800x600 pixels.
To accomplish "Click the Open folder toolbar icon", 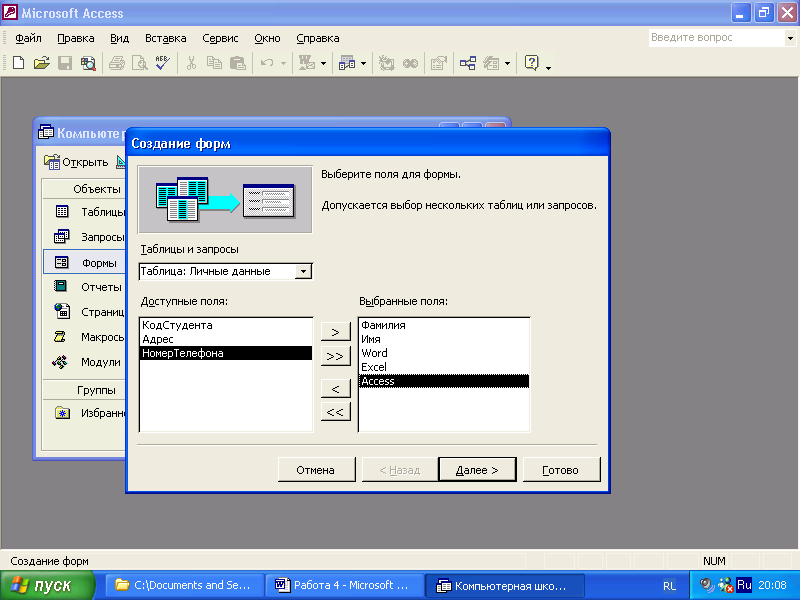I will tap(41, 63).
